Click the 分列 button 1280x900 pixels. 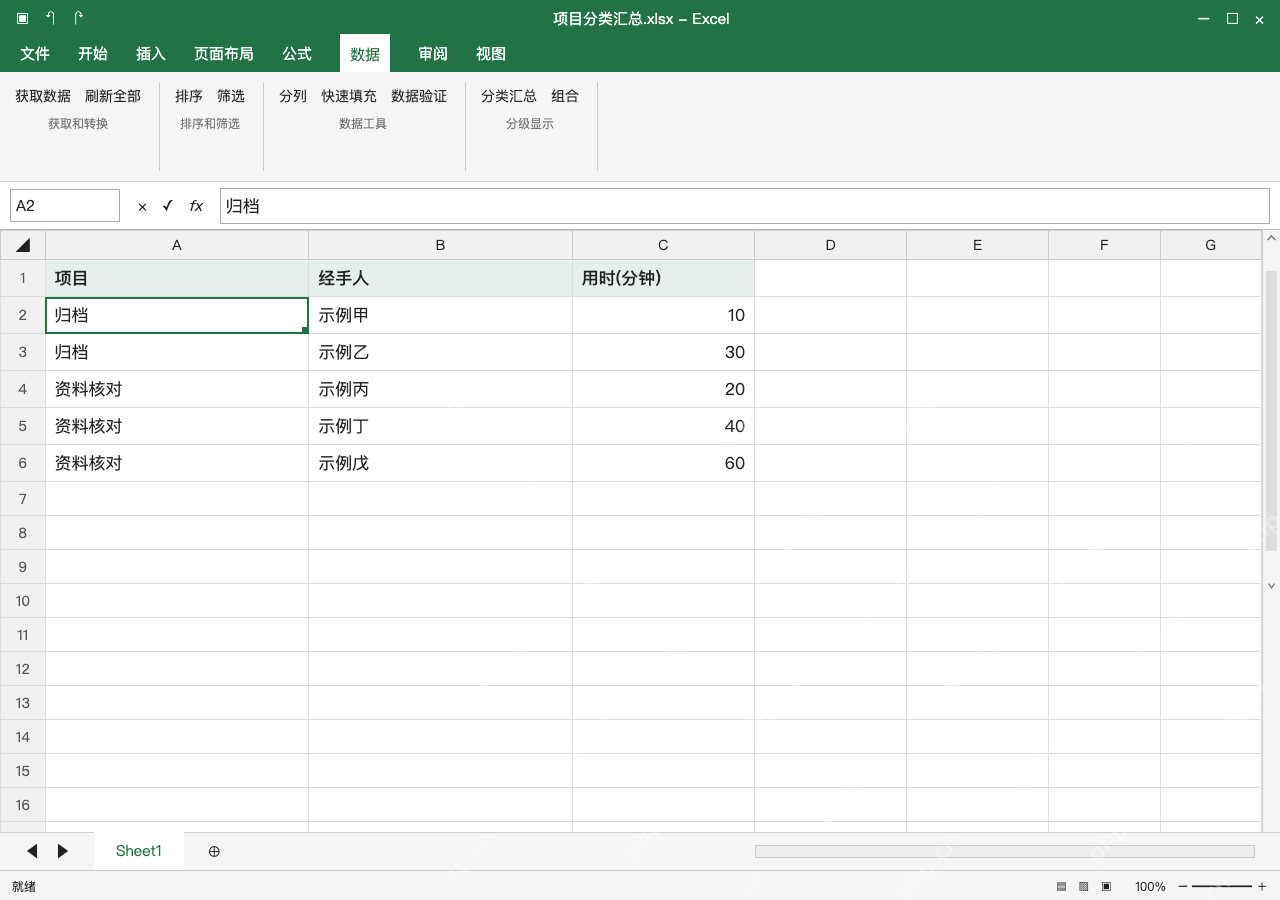coord(293,96)
